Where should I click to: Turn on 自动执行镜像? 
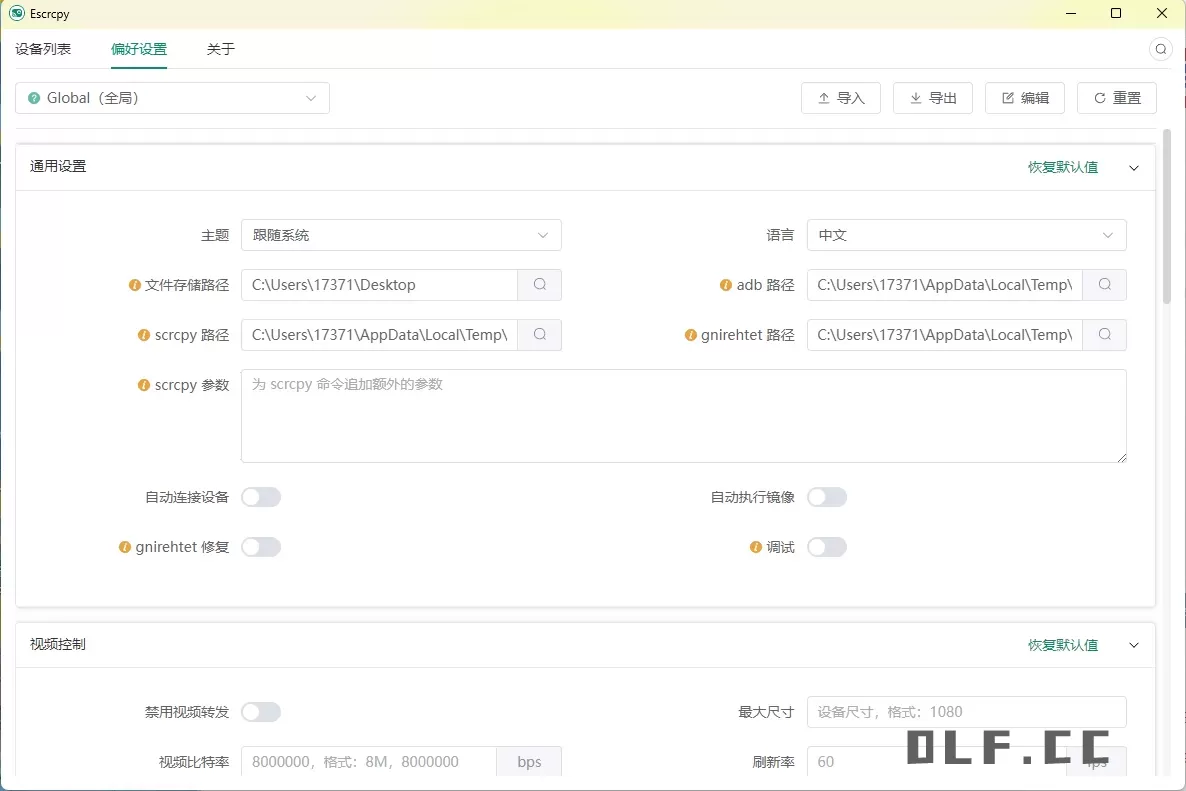pos(827,496)
